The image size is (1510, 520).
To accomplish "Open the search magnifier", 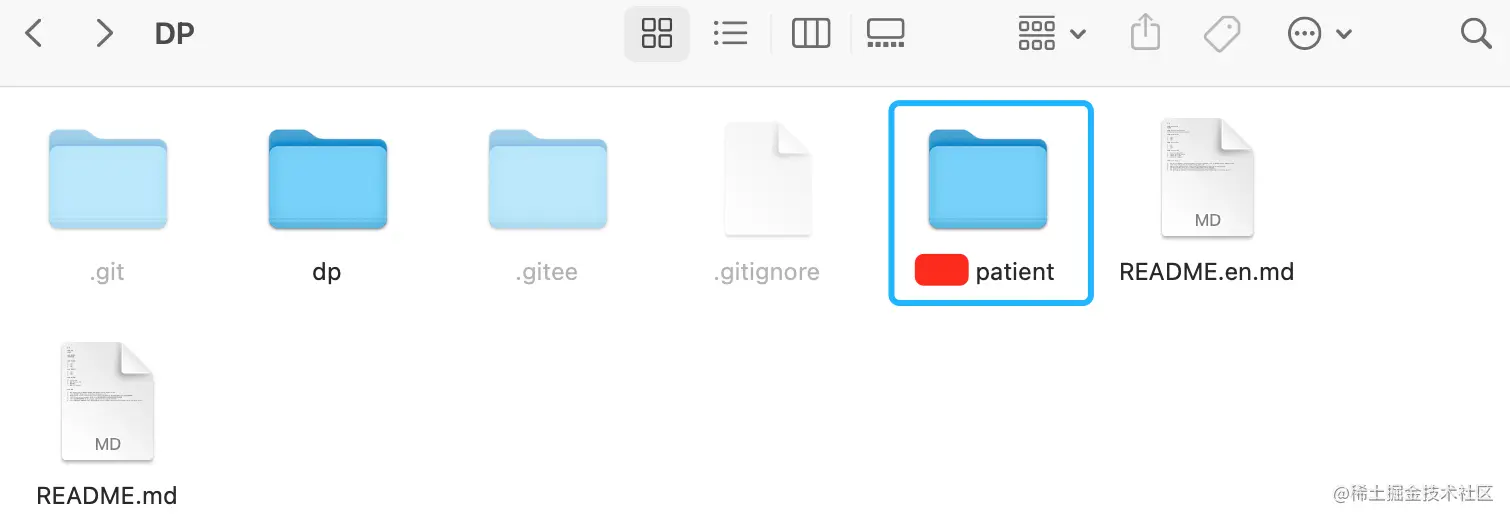I will pos(1476,34).
